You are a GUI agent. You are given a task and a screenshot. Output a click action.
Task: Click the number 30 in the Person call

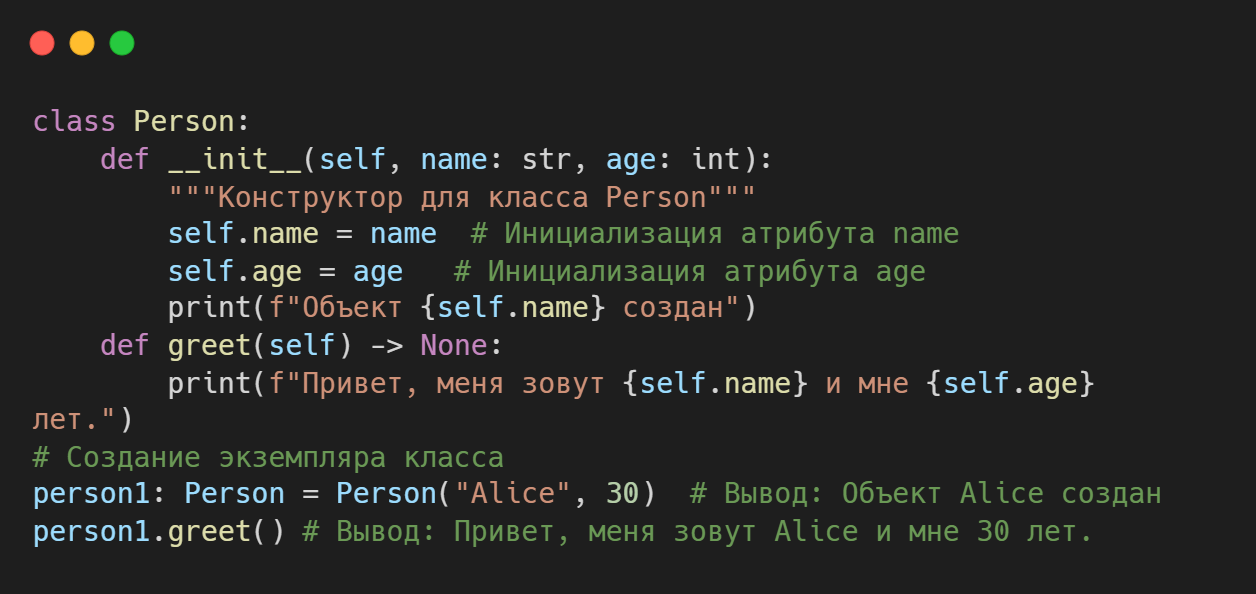click(x=622, y=495)
